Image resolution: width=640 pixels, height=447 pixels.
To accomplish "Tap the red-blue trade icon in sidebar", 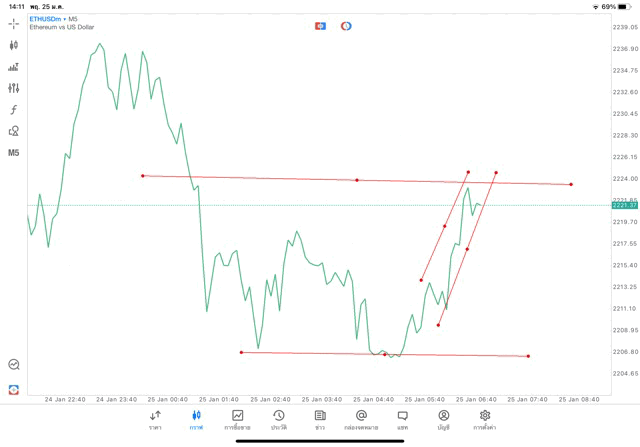I will point(14,389).
